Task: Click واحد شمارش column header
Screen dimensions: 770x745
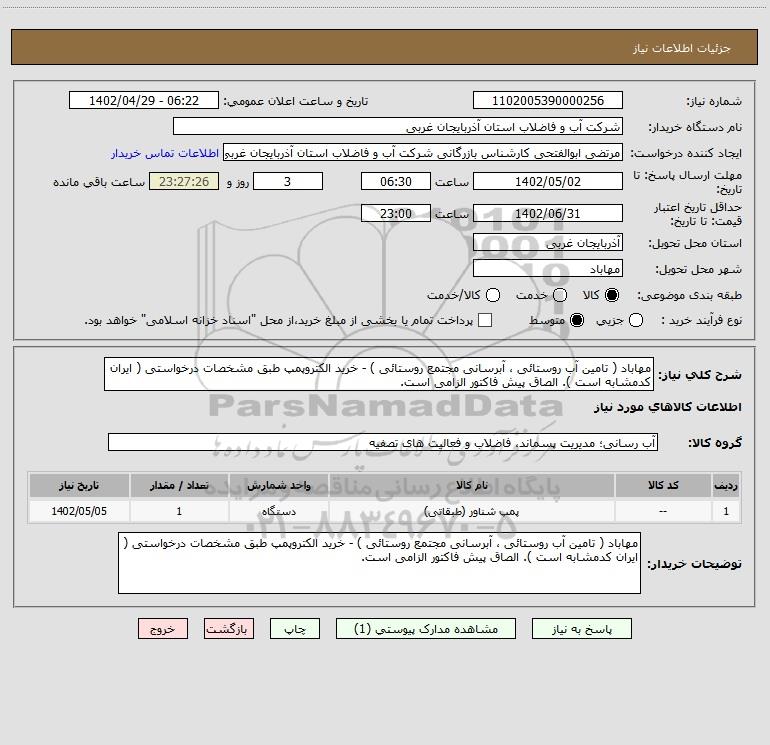Action: 278,485
